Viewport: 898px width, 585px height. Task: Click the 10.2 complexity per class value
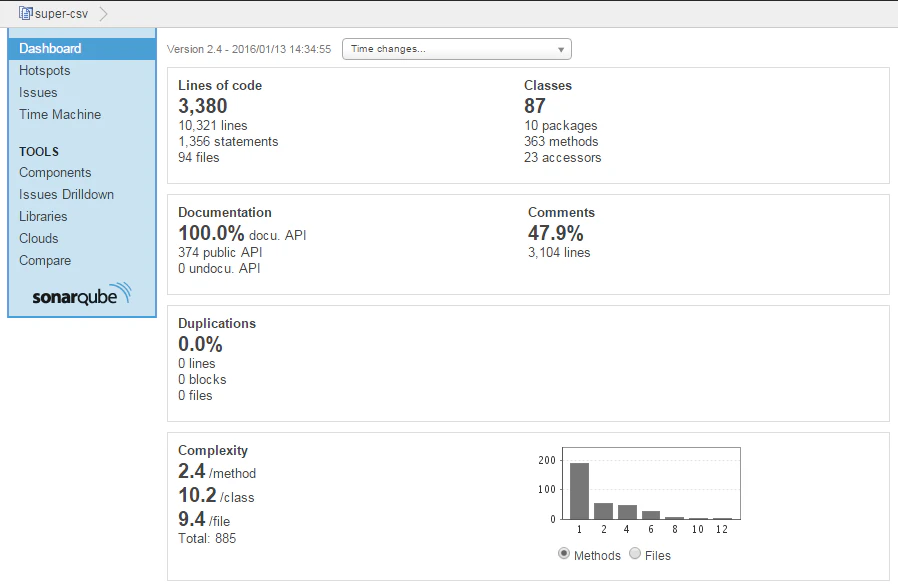point(197,495)
